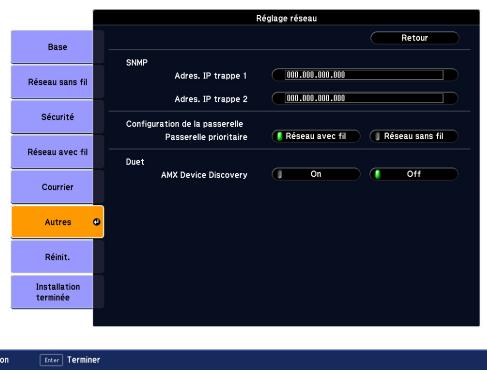Turn AMX Device Discovery On
The height and width of the screenshot is (374, 487).
(316, 174)
